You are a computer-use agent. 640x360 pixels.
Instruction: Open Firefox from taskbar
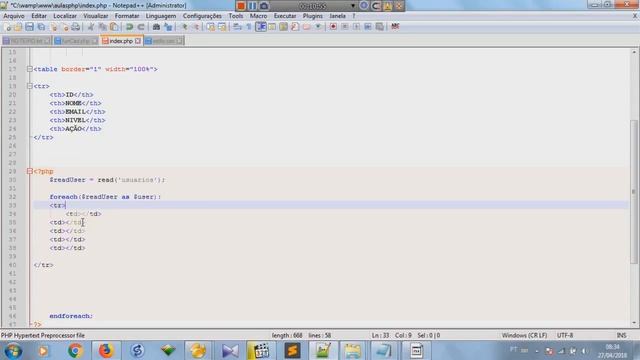click(106, 351)
